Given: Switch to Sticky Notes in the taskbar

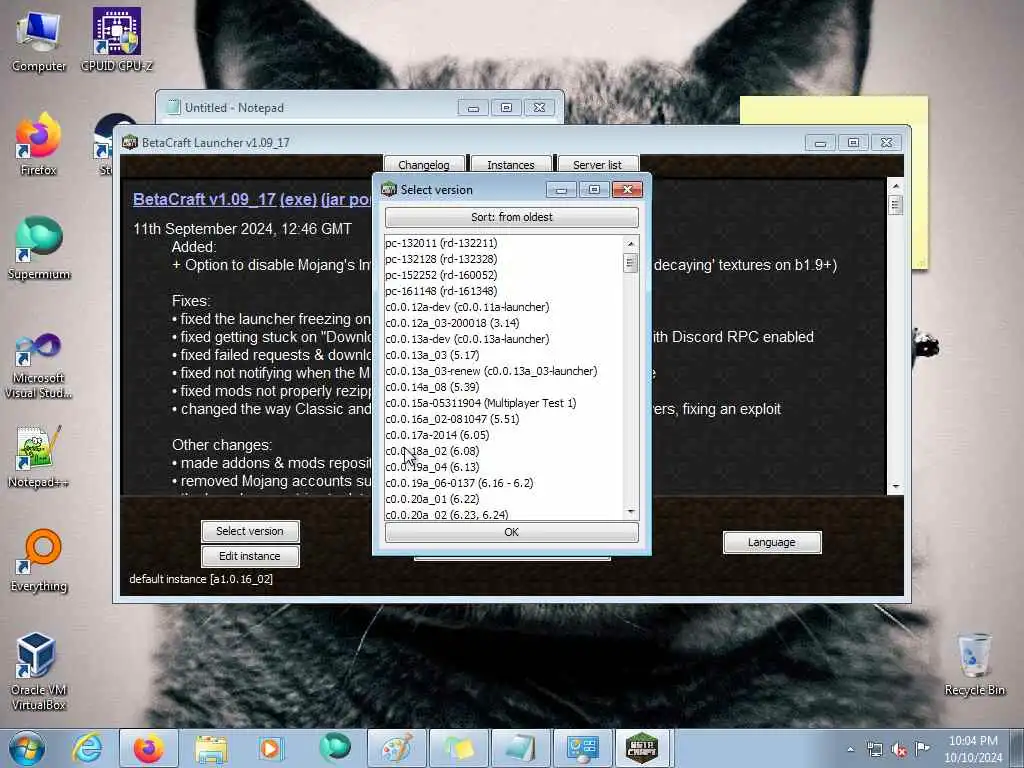Looking at the screenshot, I should pos(458,748).
